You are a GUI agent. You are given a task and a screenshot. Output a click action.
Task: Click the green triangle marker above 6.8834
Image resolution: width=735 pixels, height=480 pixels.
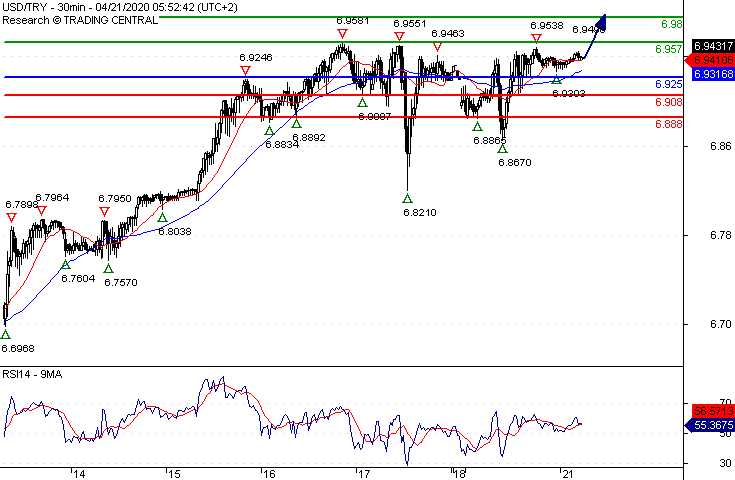click(x=269, y=130)
